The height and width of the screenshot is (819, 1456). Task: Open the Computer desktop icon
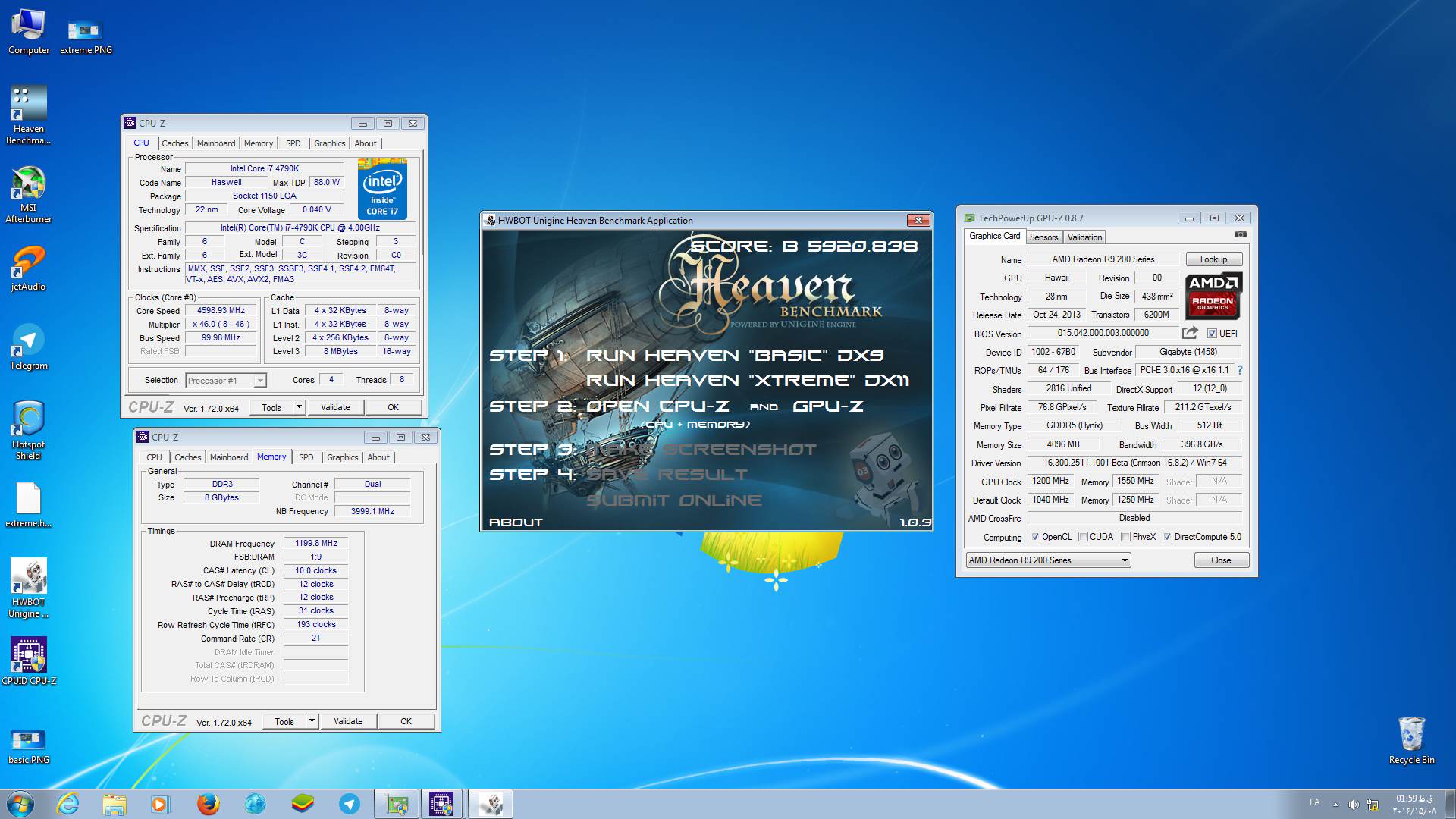(x=29, y=32)
